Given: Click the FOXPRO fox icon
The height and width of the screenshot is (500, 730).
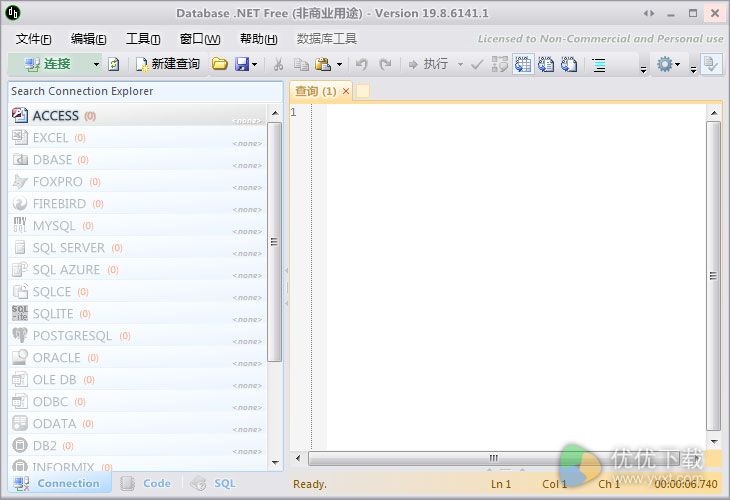Looking at the screenshot, I should tap(20, 182).
